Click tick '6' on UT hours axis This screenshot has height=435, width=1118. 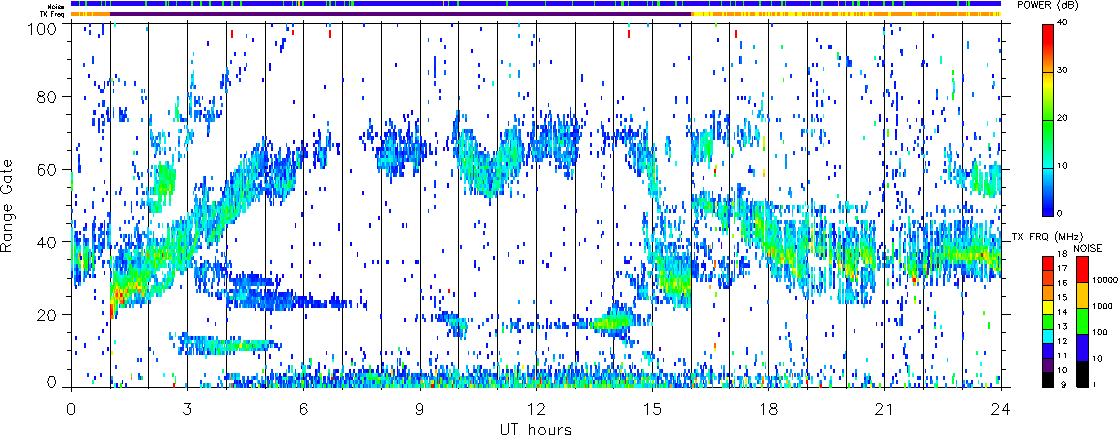point(304,409)
